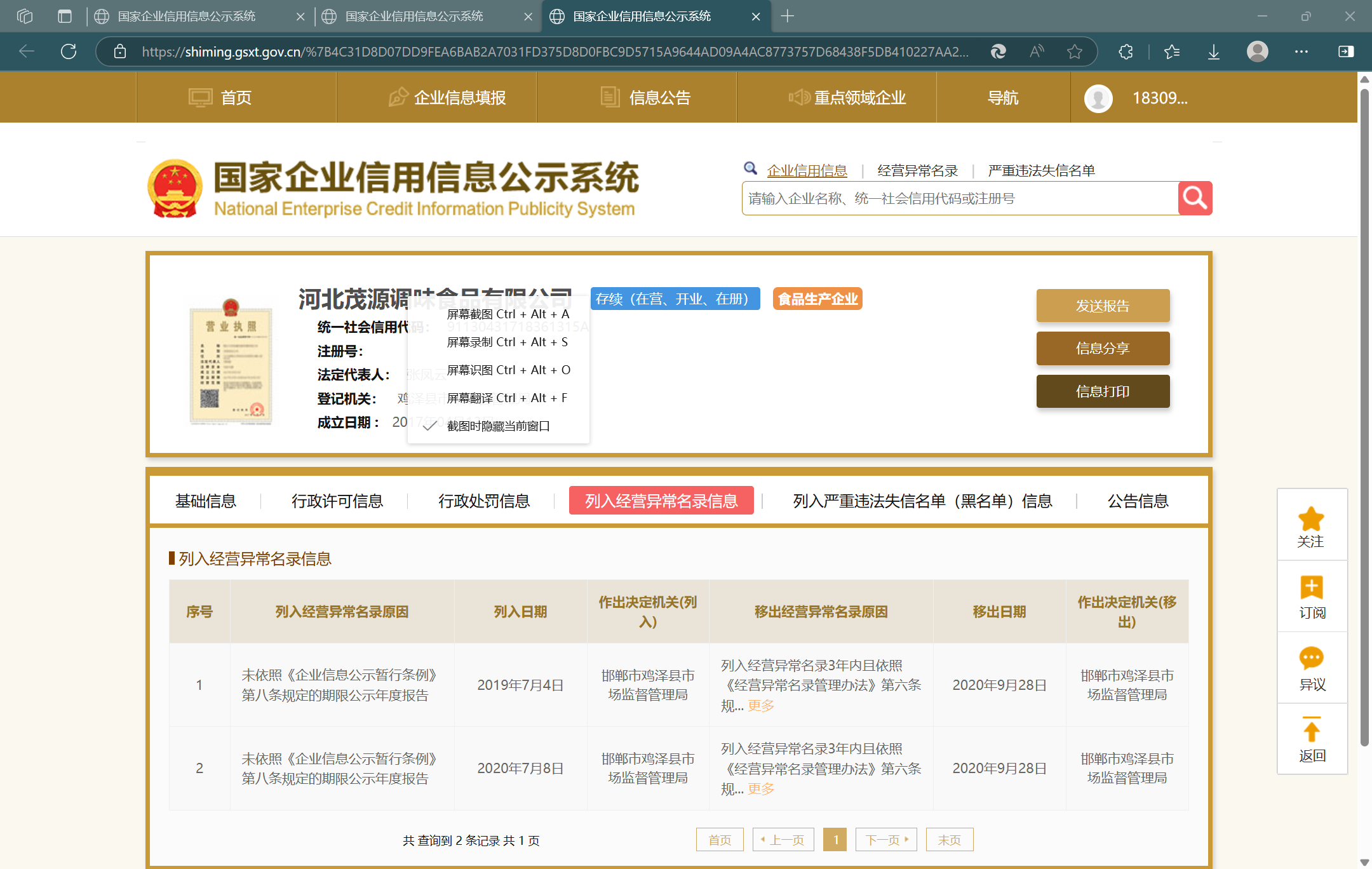Click 末页 pagination button
The height and width of the screenshot is (869, 1372).
click(950, 840)
